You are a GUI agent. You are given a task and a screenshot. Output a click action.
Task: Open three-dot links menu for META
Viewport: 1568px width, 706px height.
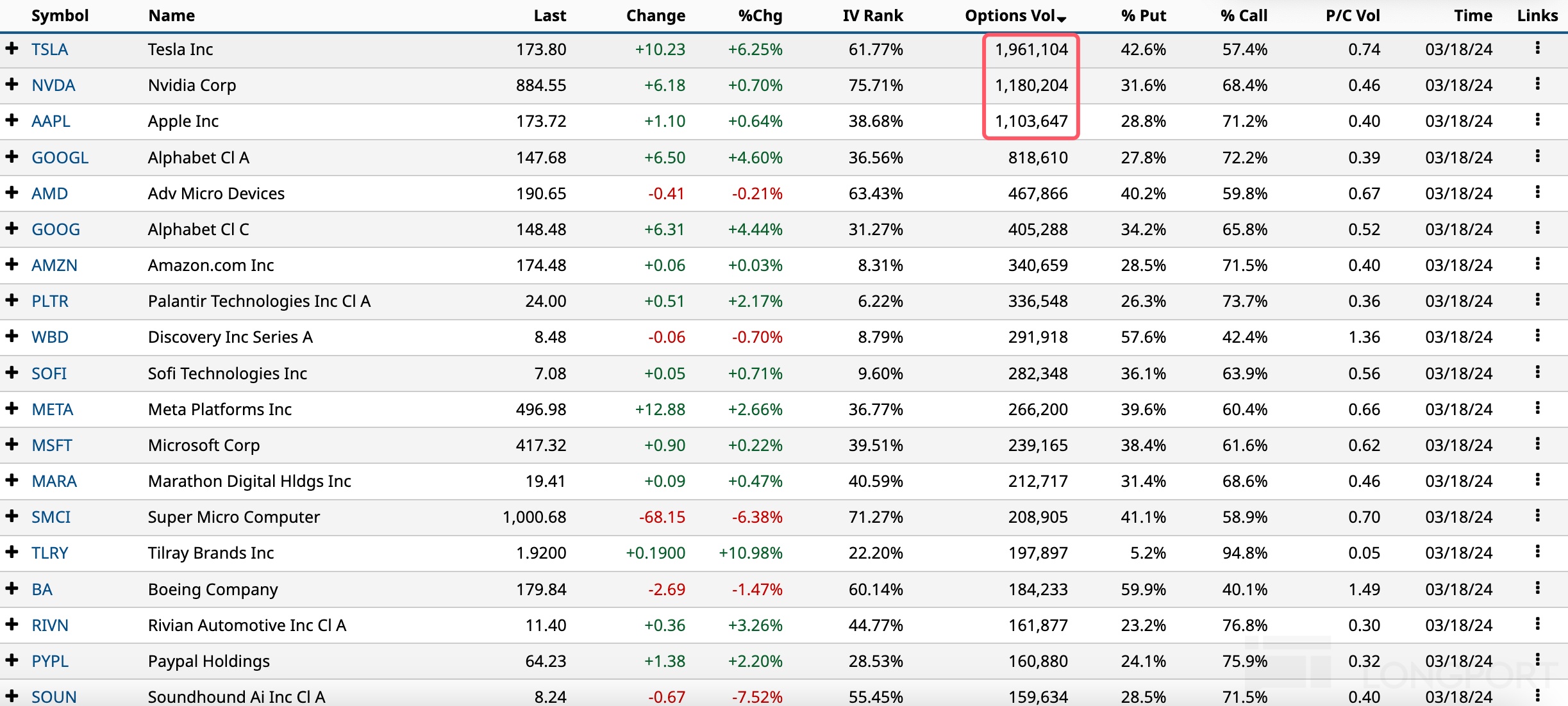click(x=1537, y=408)
